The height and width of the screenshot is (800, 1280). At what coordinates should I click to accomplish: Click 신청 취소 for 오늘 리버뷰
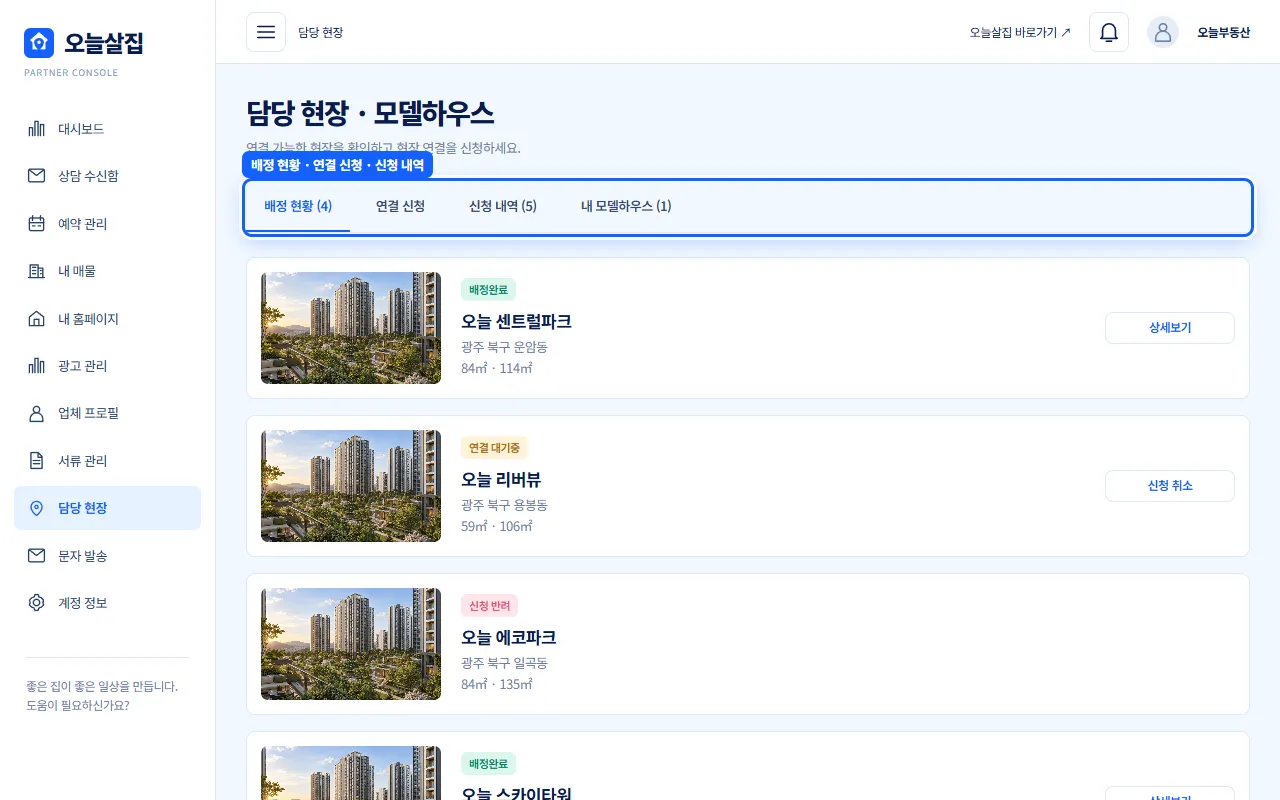(x=1170, y=486)
